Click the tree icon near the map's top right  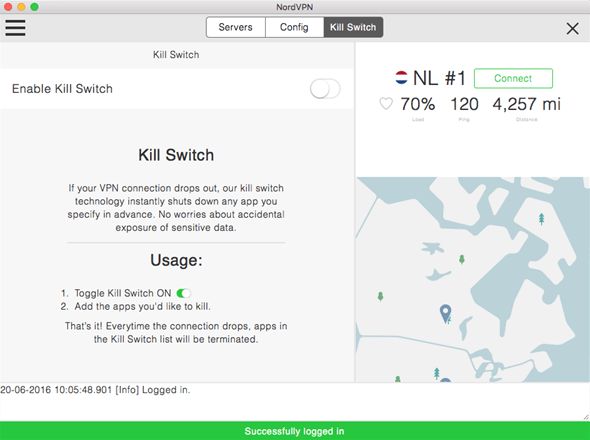tap(541, 219)
